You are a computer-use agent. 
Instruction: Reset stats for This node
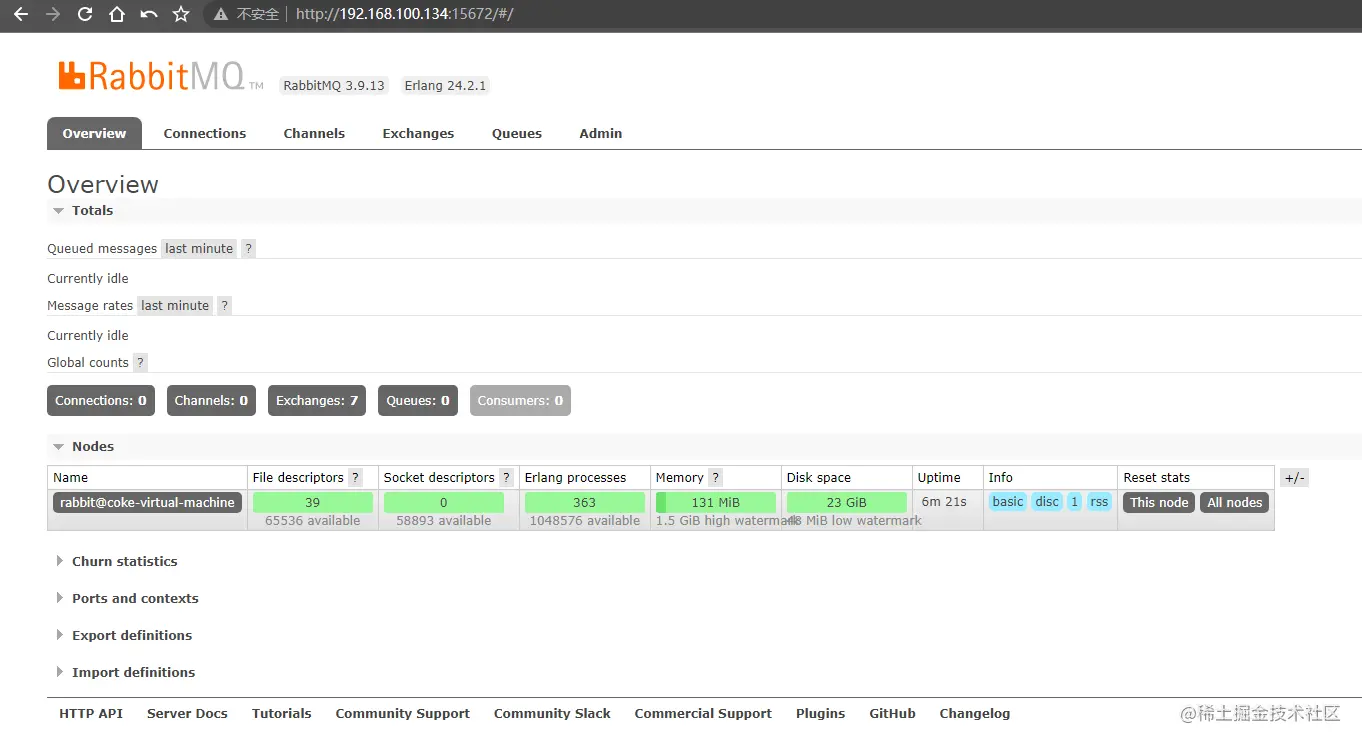point(1159,503)
